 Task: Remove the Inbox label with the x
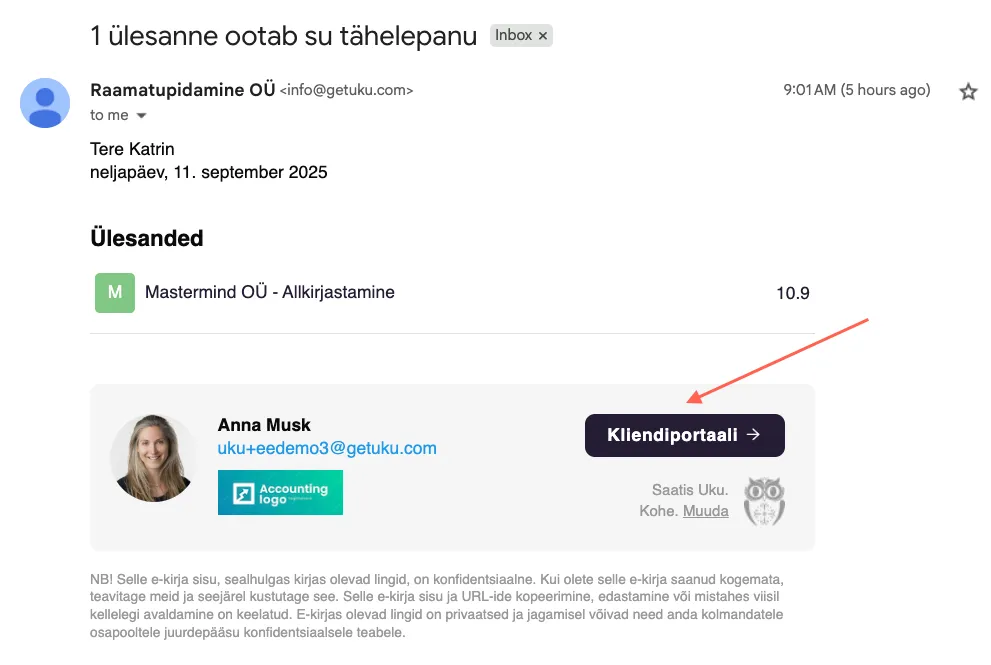(x=543, y=36)
